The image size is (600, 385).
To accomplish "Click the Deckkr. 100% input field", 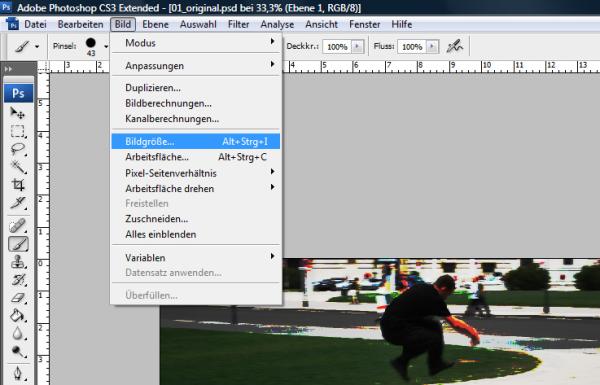I will (337, 47).
